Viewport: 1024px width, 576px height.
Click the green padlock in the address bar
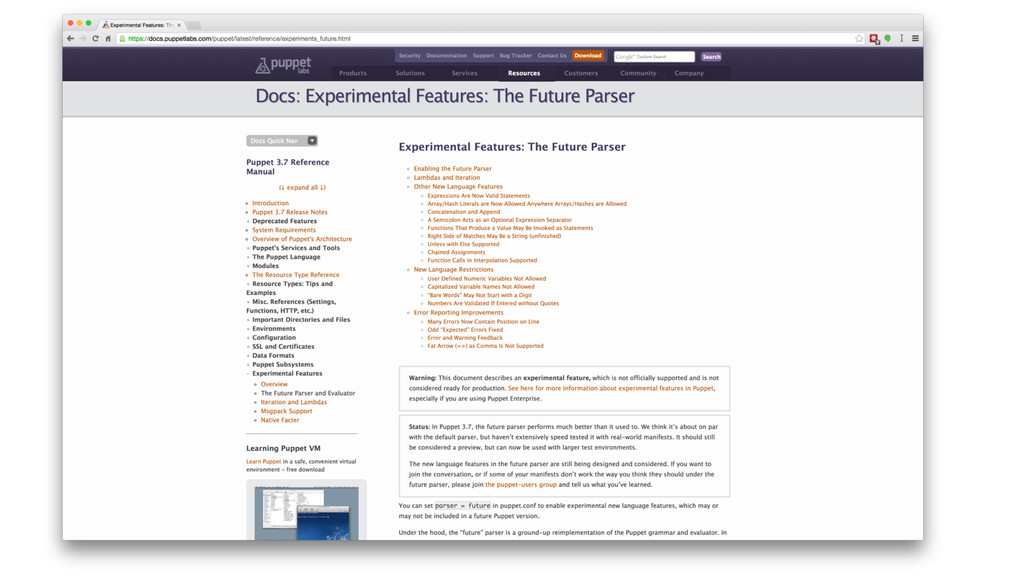click(122, 39)
